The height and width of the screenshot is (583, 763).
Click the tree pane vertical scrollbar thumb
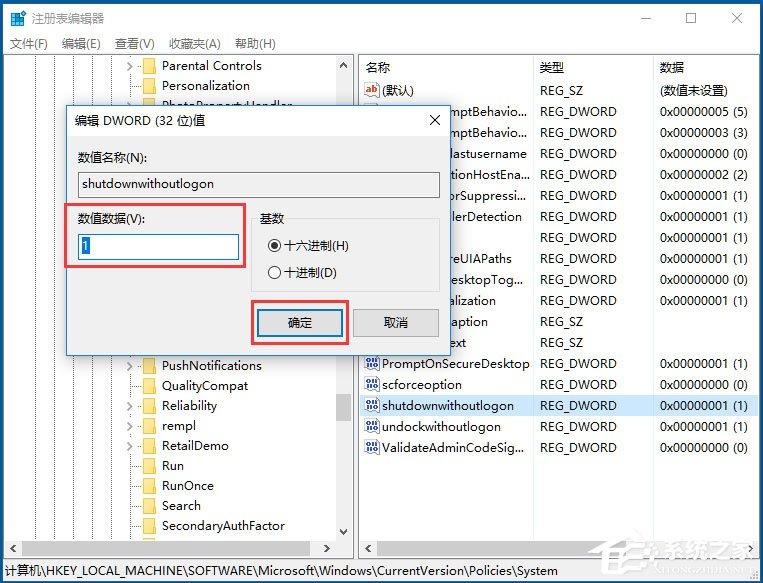click(344, 407)
